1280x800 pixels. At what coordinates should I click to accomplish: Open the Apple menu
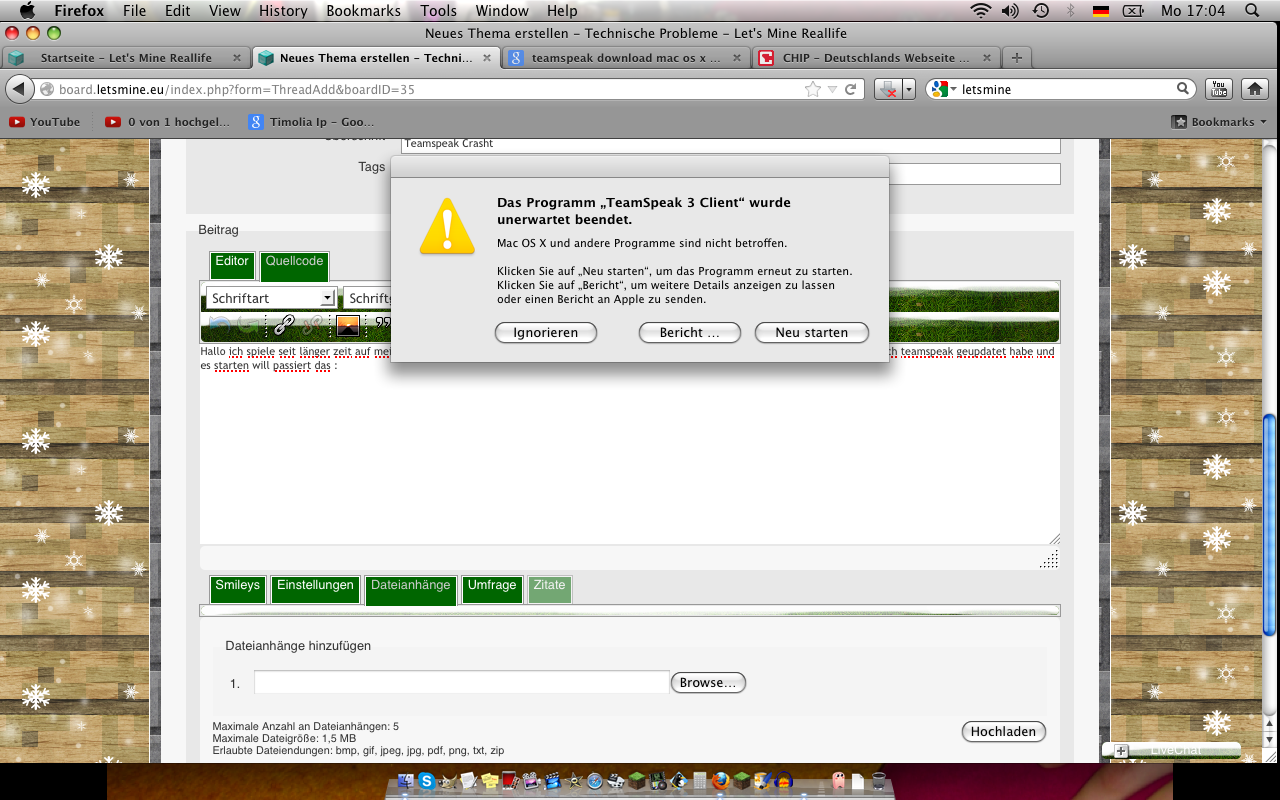(x=27, y=11)
